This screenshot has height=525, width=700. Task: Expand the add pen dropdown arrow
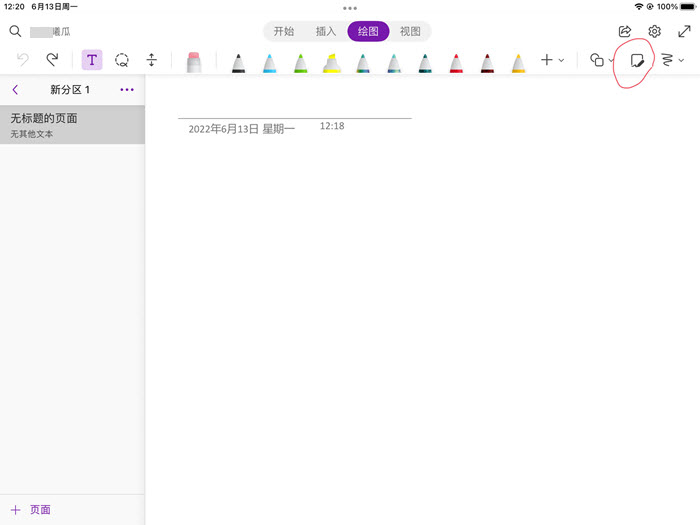(x=562, y=60)
